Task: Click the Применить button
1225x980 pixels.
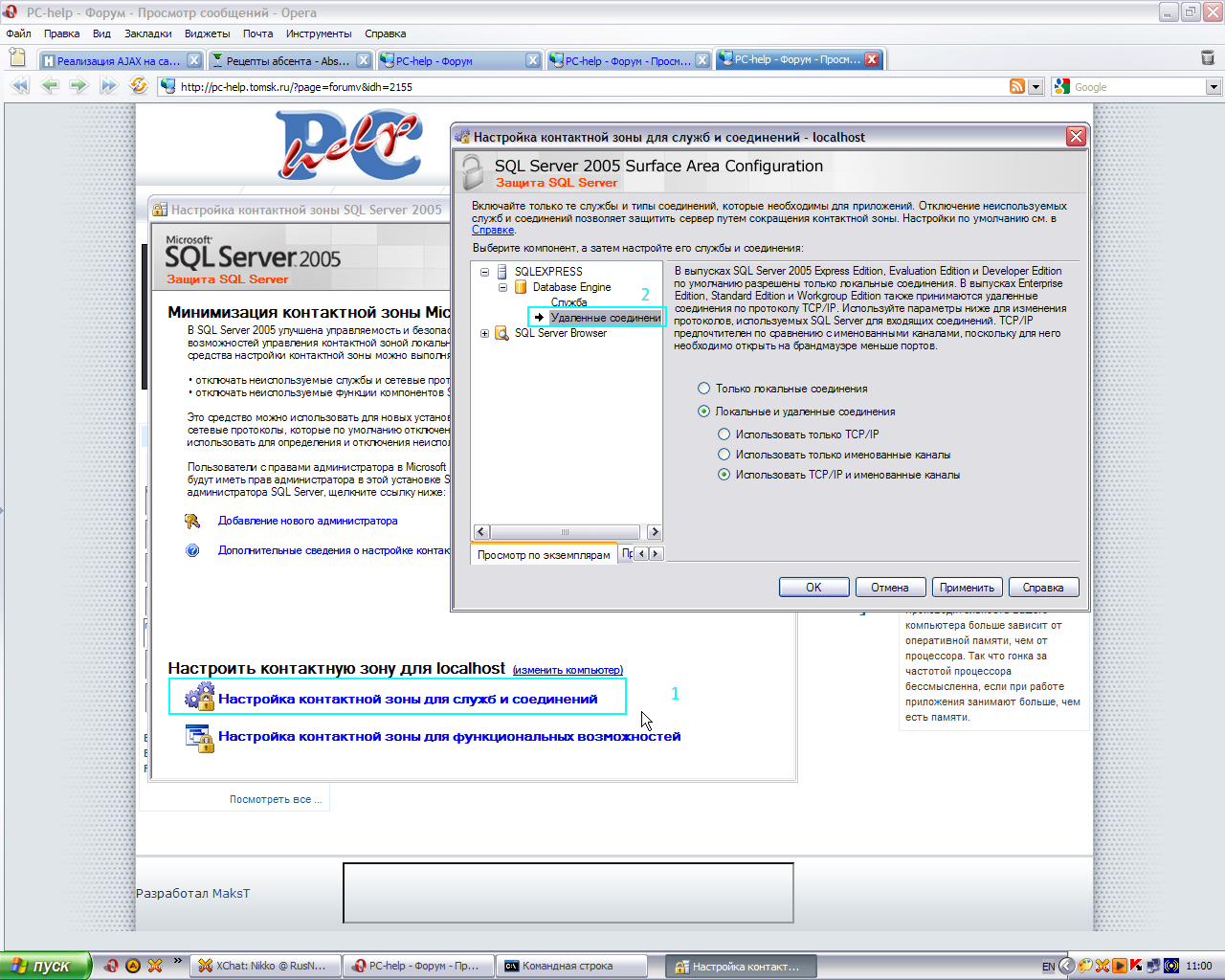Action: click(967, 588)
